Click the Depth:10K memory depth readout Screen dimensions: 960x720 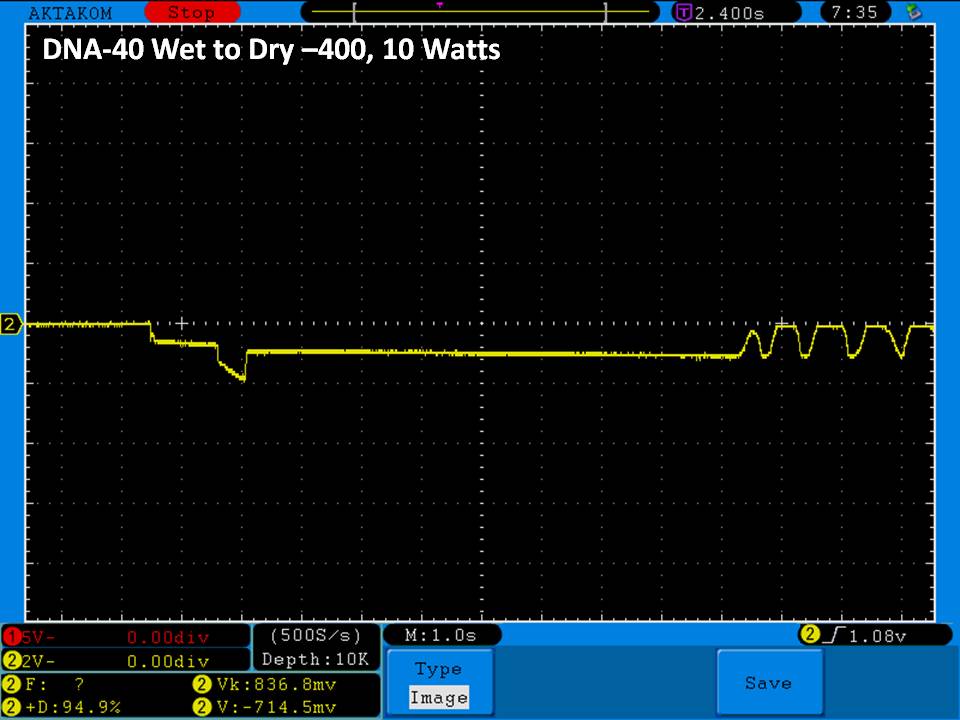tap(316, 660)
